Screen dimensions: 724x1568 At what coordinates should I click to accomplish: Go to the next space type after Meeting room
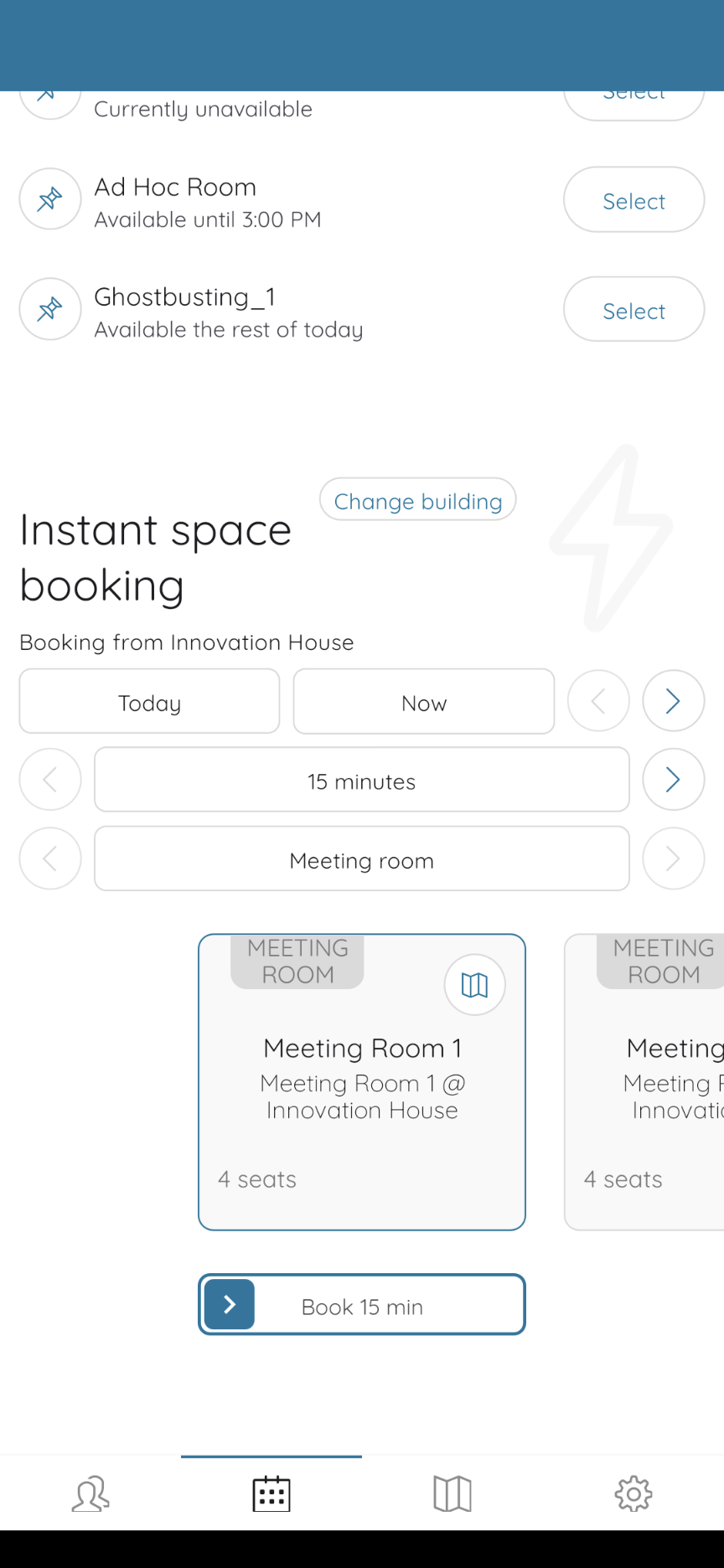coord(674,859)
